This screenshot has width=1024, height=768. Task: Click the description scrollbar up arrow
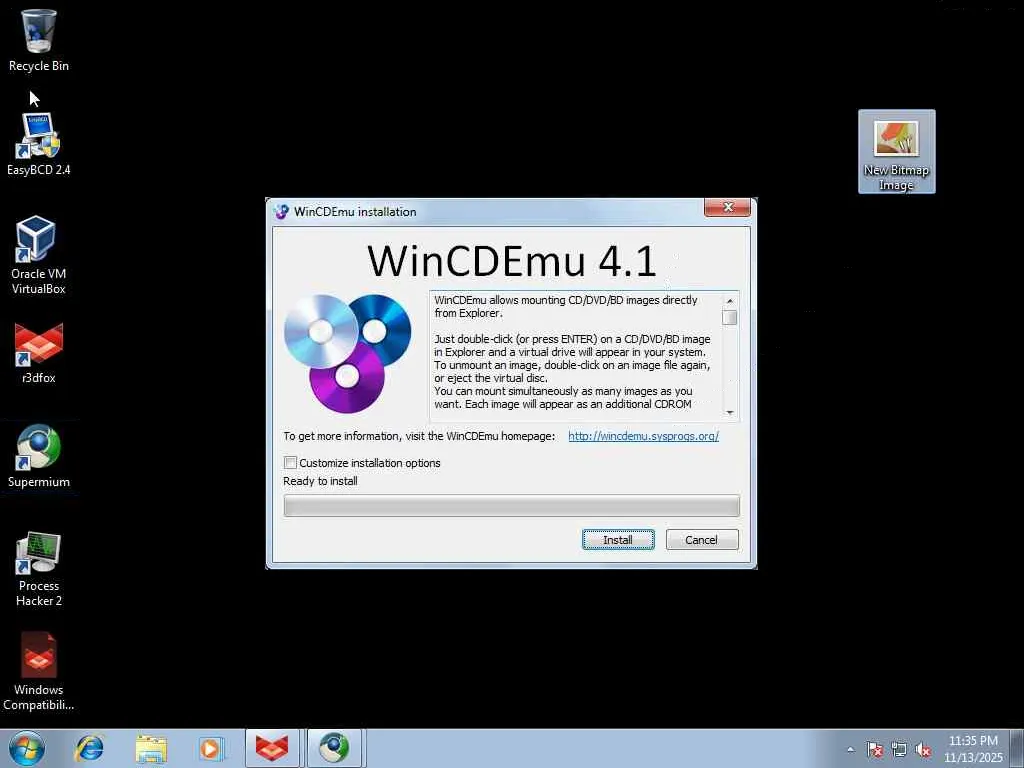coord(729,300)
